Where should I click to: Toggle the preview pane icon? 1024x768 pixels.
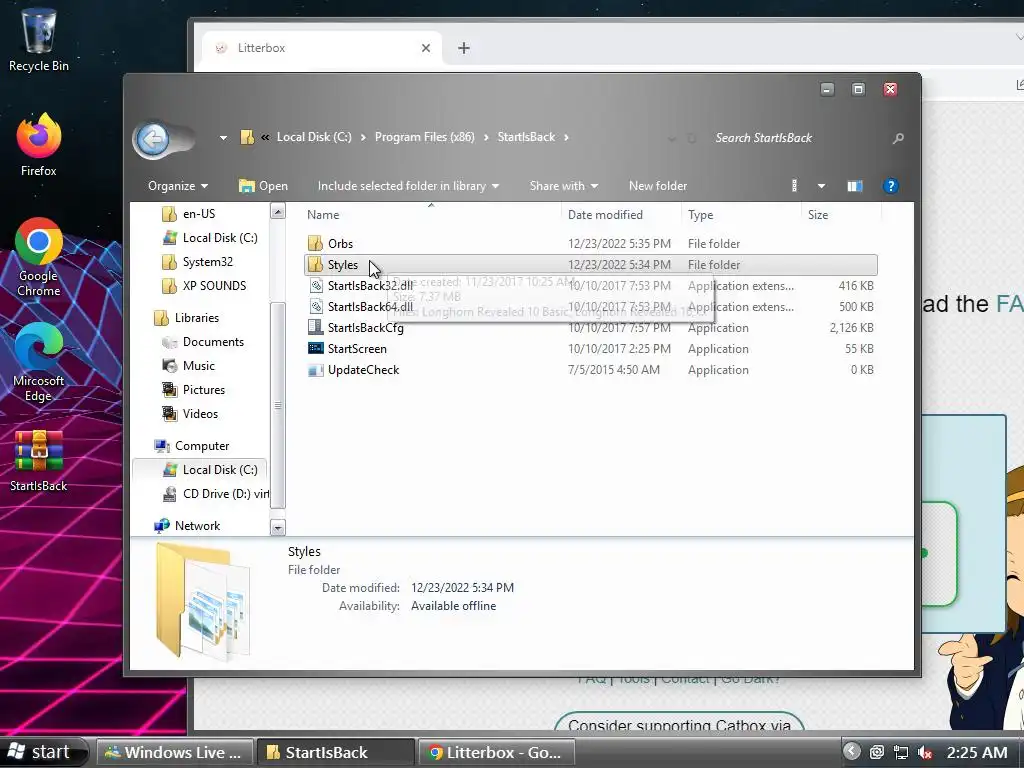coord(854,186)
